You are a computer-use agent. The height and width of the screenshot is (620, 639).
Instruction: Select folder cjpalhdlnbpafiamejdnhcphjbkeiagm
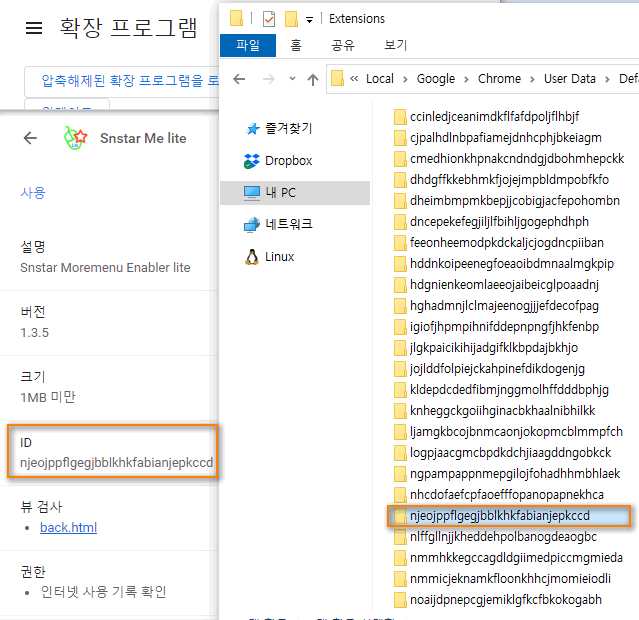pos(498,138)
